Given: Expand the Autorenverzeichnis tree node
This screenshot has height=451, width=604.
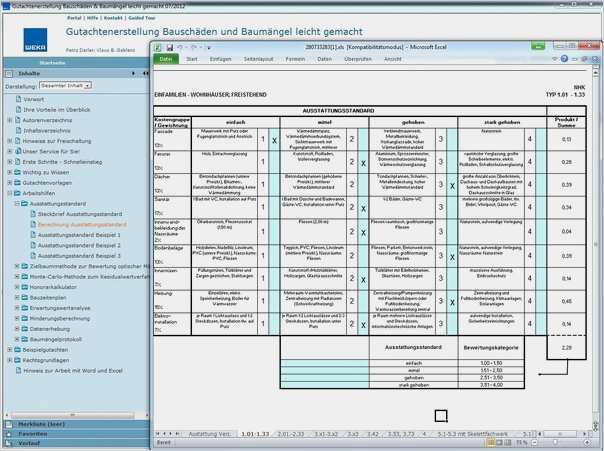Looking at the screenshot, I should 9,120.
